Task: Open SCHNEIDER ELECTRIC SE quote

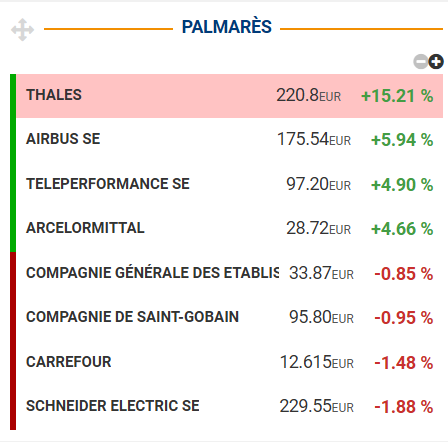Action: [113, 406]
